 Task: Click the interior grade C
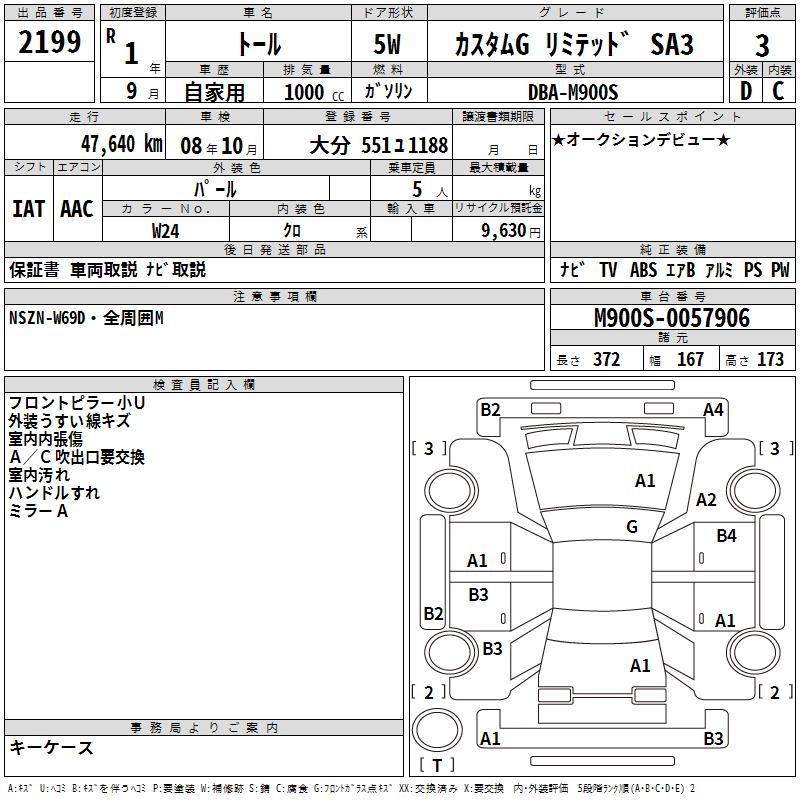pyautogui.click(x=778, y=91)
